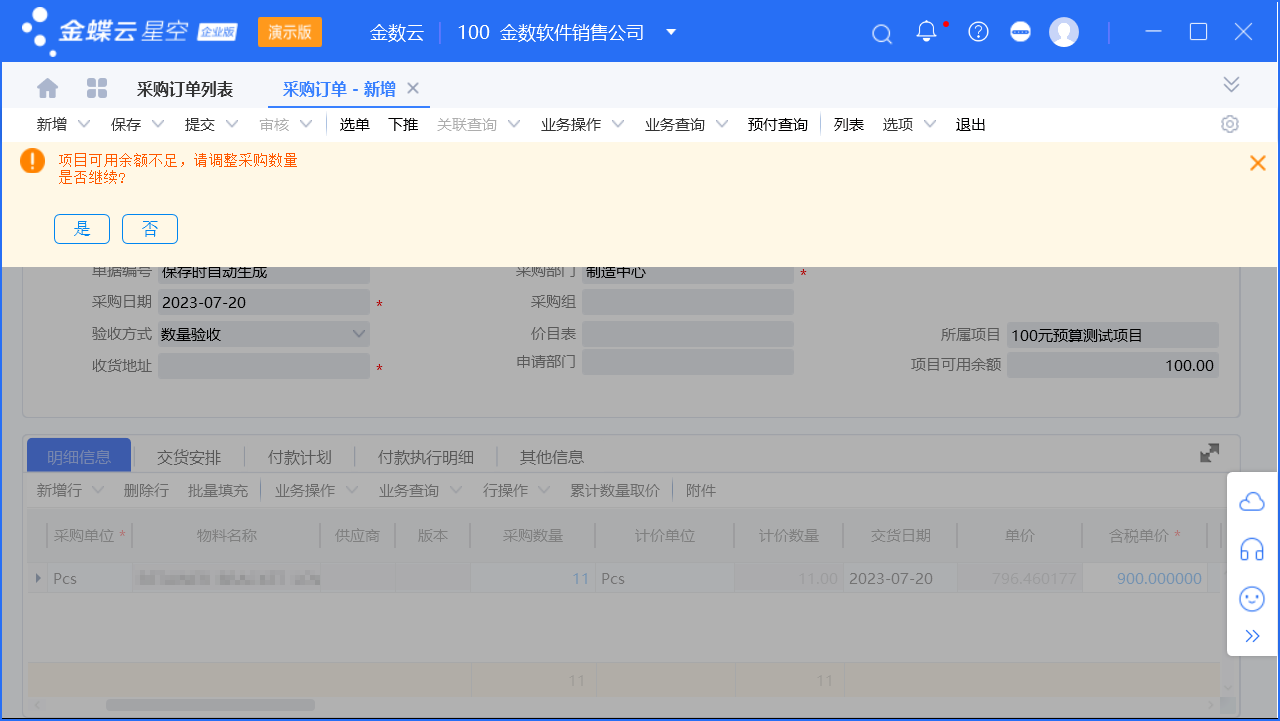Image resolution: width=1280 pixels, height=721 pixels.
Task: Open the headset customer support icon
Action: 1252,549
